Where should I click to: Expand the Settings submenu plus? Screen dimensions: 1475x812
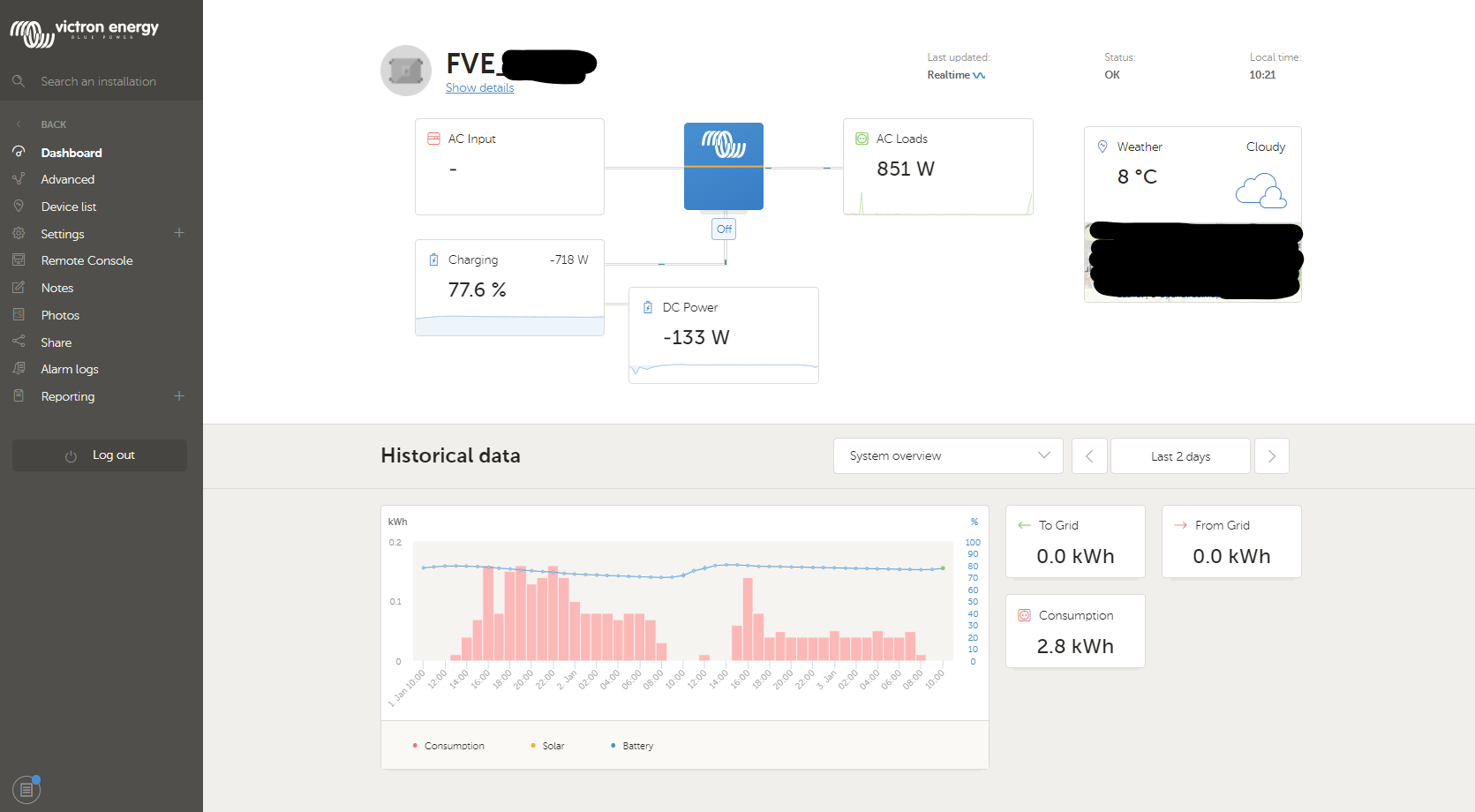coord(179,233)
